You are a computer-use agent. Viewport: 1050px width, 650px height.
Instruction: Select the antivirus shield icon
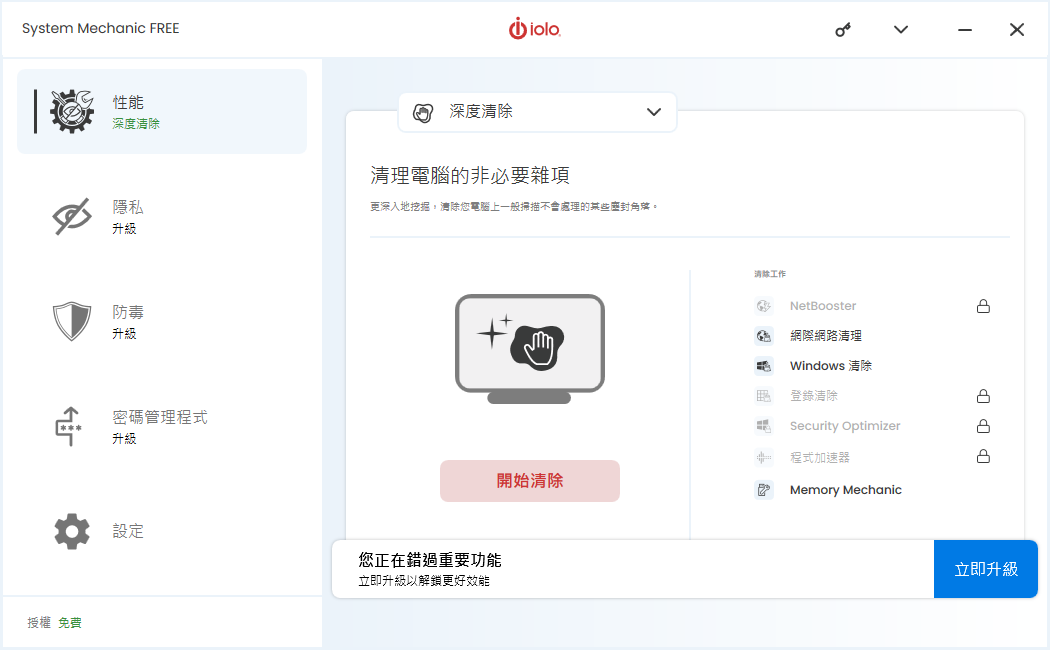72,322
